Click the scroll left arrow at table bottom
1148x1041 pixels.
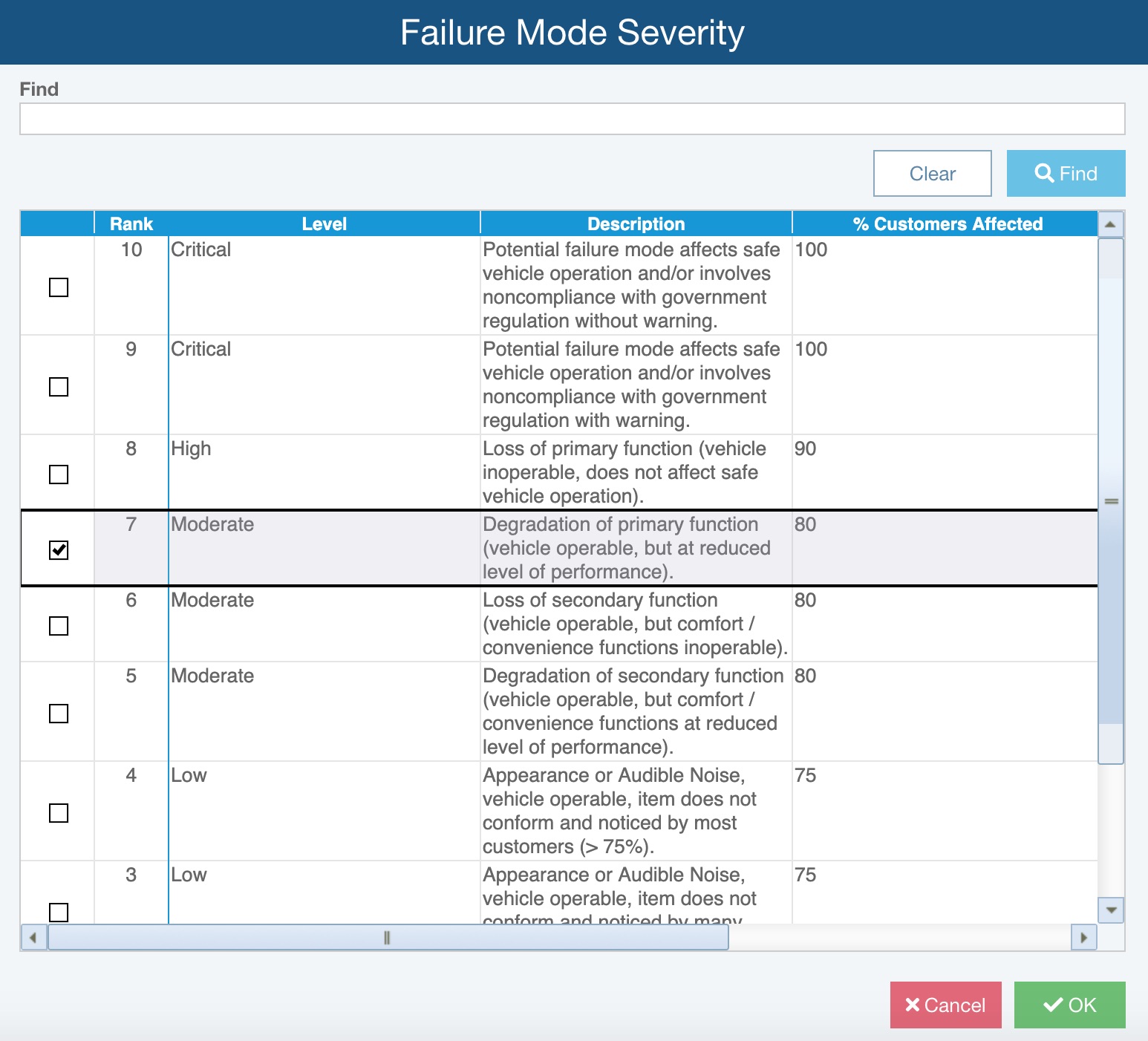point(33,938)
